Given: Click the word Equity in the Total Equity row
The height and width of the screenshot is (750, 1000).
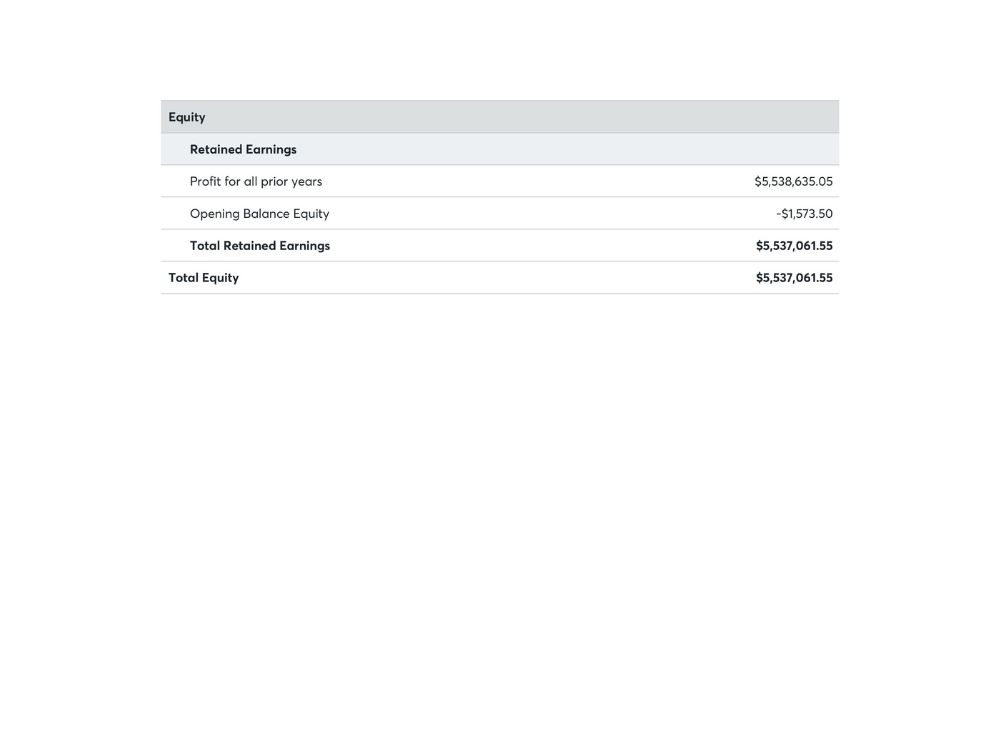Looking at the screenshot, I should point(221,278).
